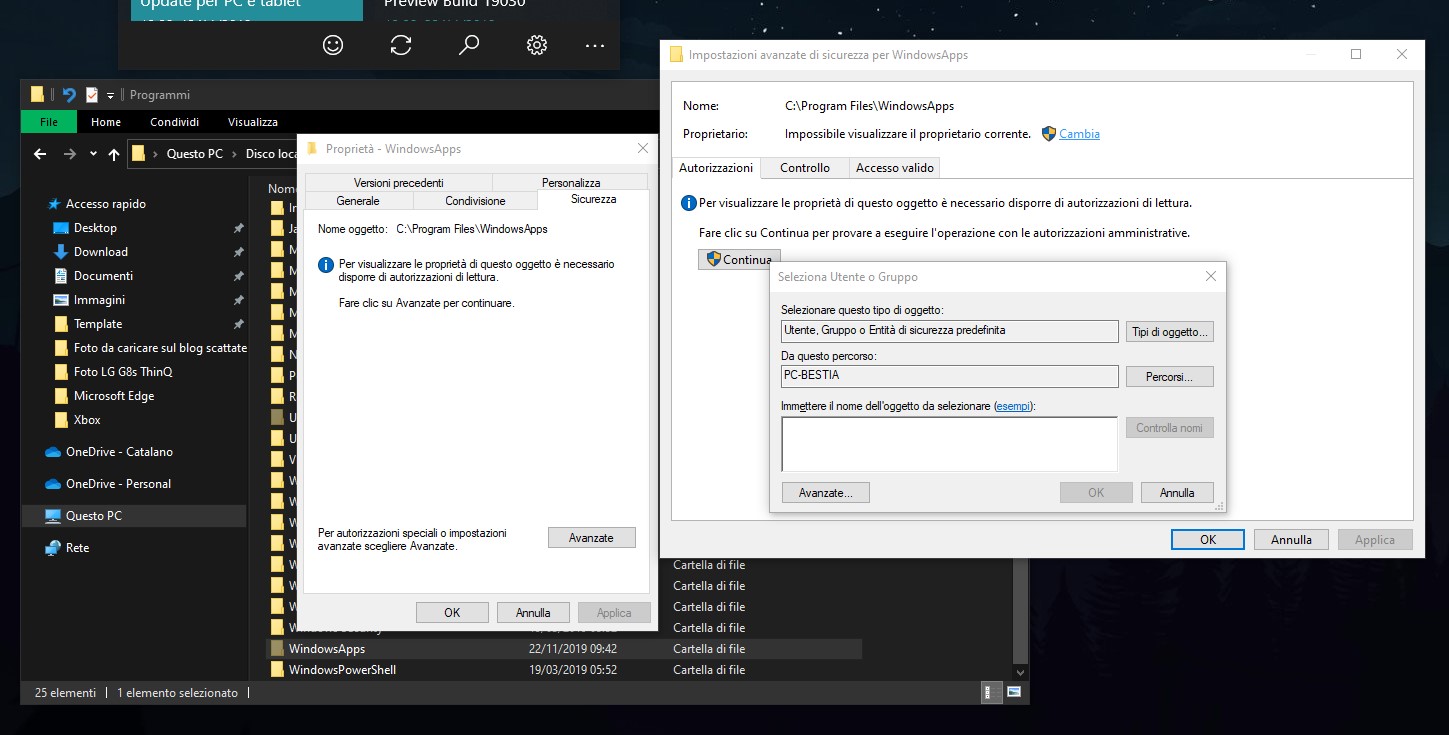The image size is (1449, 735).
Task: Open the Home ribbon tab
Action: pos(106,122)
